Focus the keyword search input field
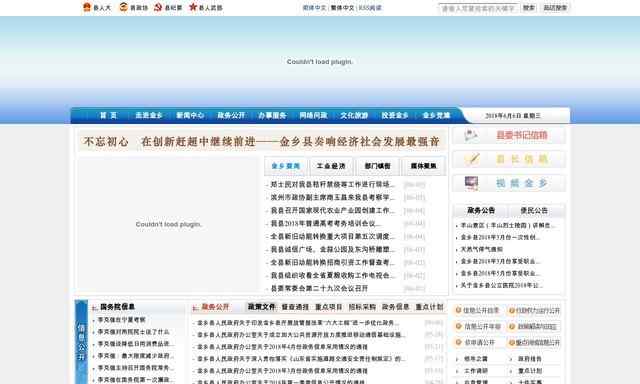Screen dimensions: 640x384 [x=478, y=8]
